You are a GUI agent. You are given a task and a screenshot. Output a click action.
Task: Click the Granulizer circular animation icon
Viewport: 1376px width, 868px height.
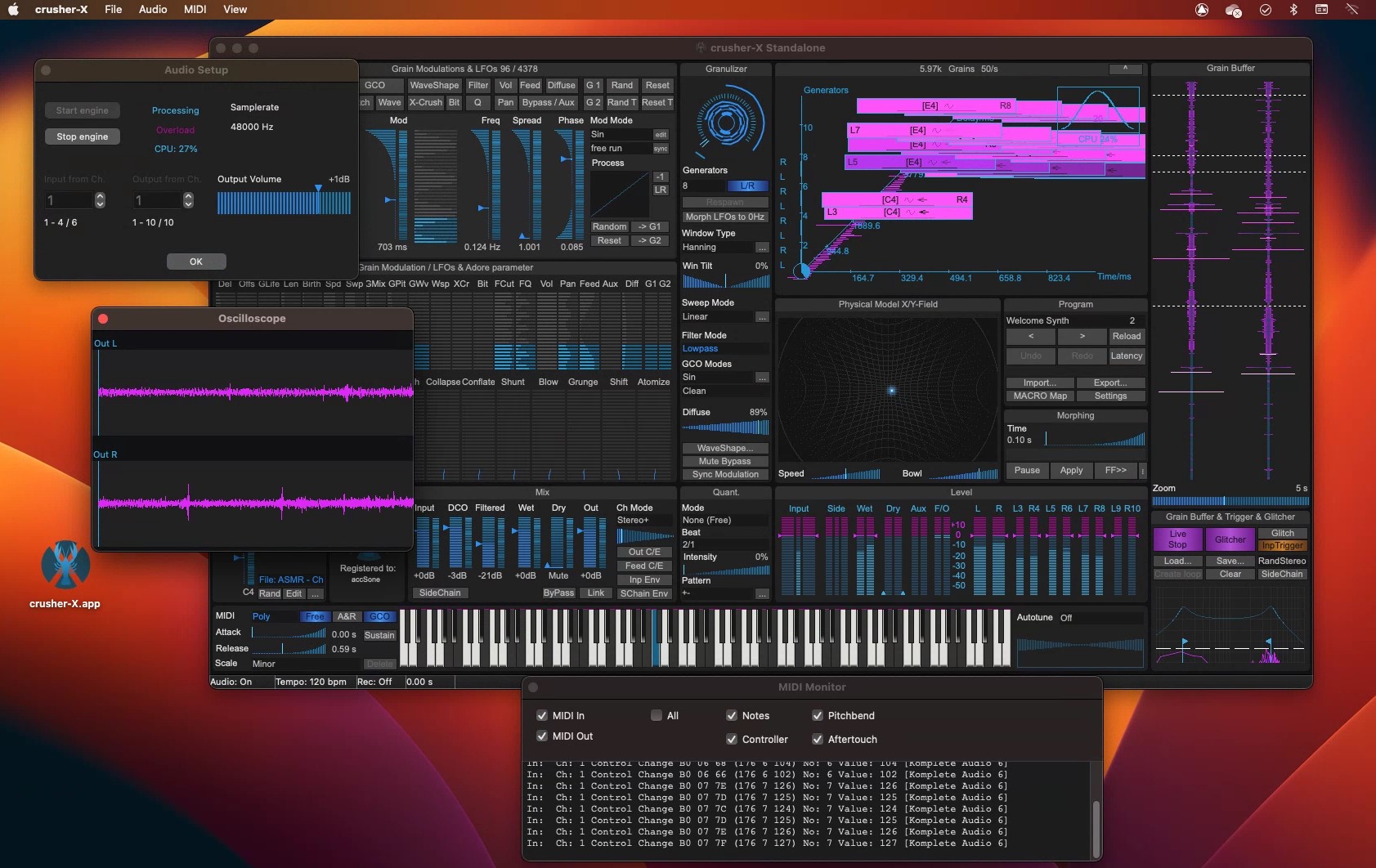725,123
